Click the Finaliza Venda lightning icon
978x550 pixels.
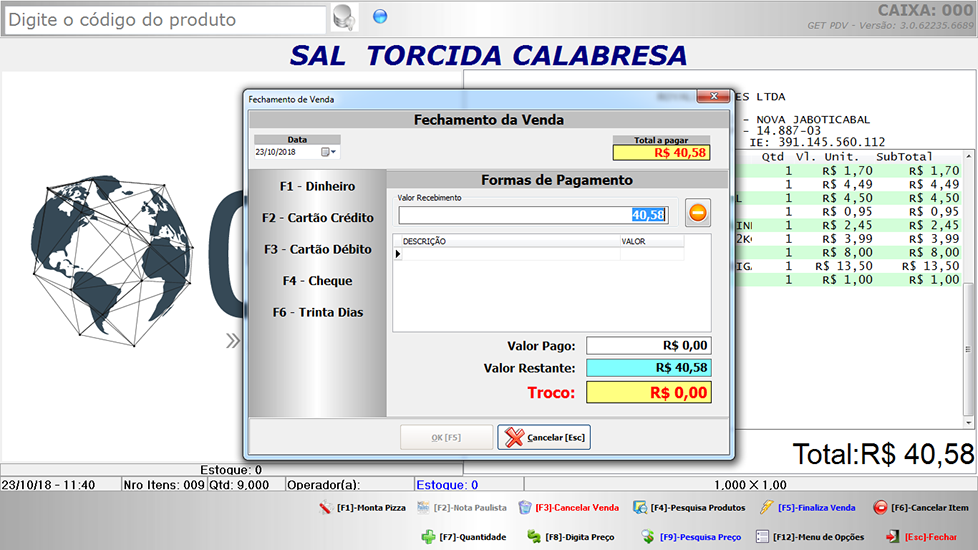coord(767,508)
